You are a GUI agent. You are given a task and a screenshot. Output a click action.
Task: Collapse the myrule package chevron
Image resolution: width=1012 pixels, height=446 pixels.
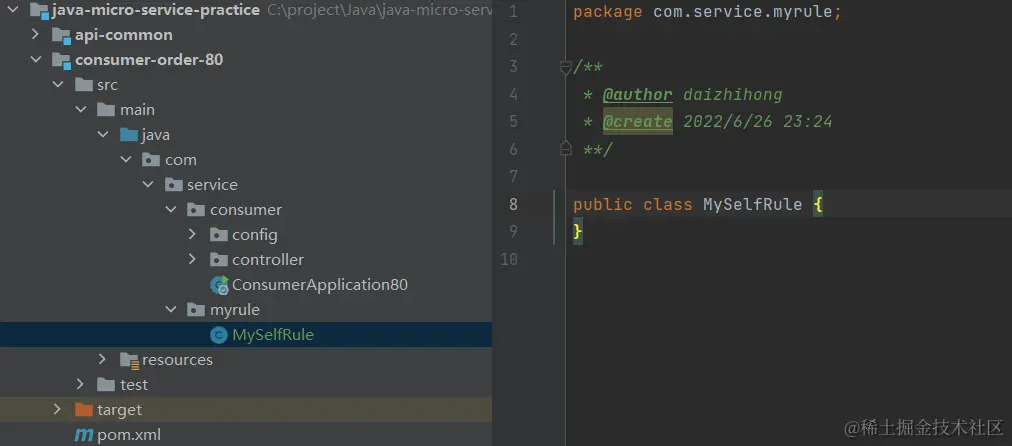tap(171, 310)
